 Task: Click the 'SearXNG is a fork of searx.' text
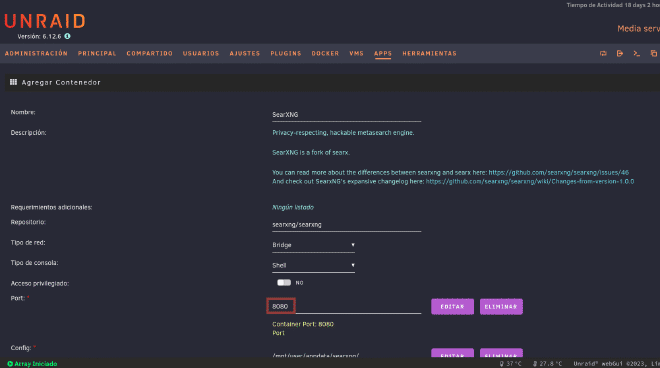pos(311,152)
